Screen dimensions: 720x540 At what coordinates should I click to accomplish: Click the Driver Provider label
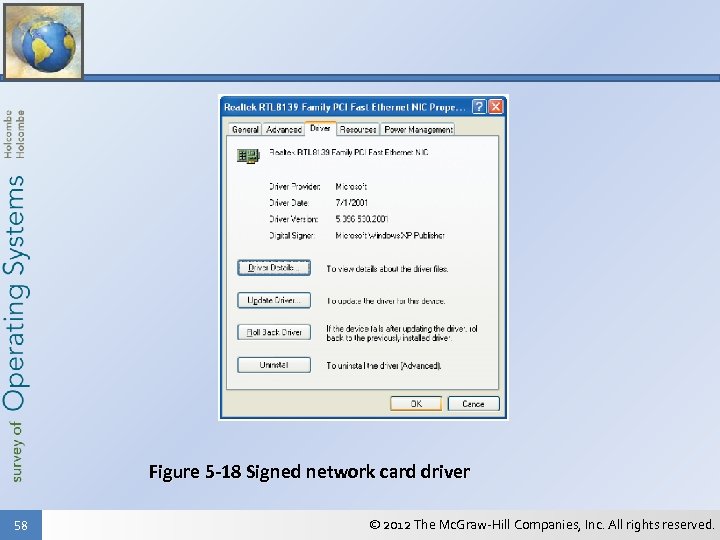(x=295, y=186)
